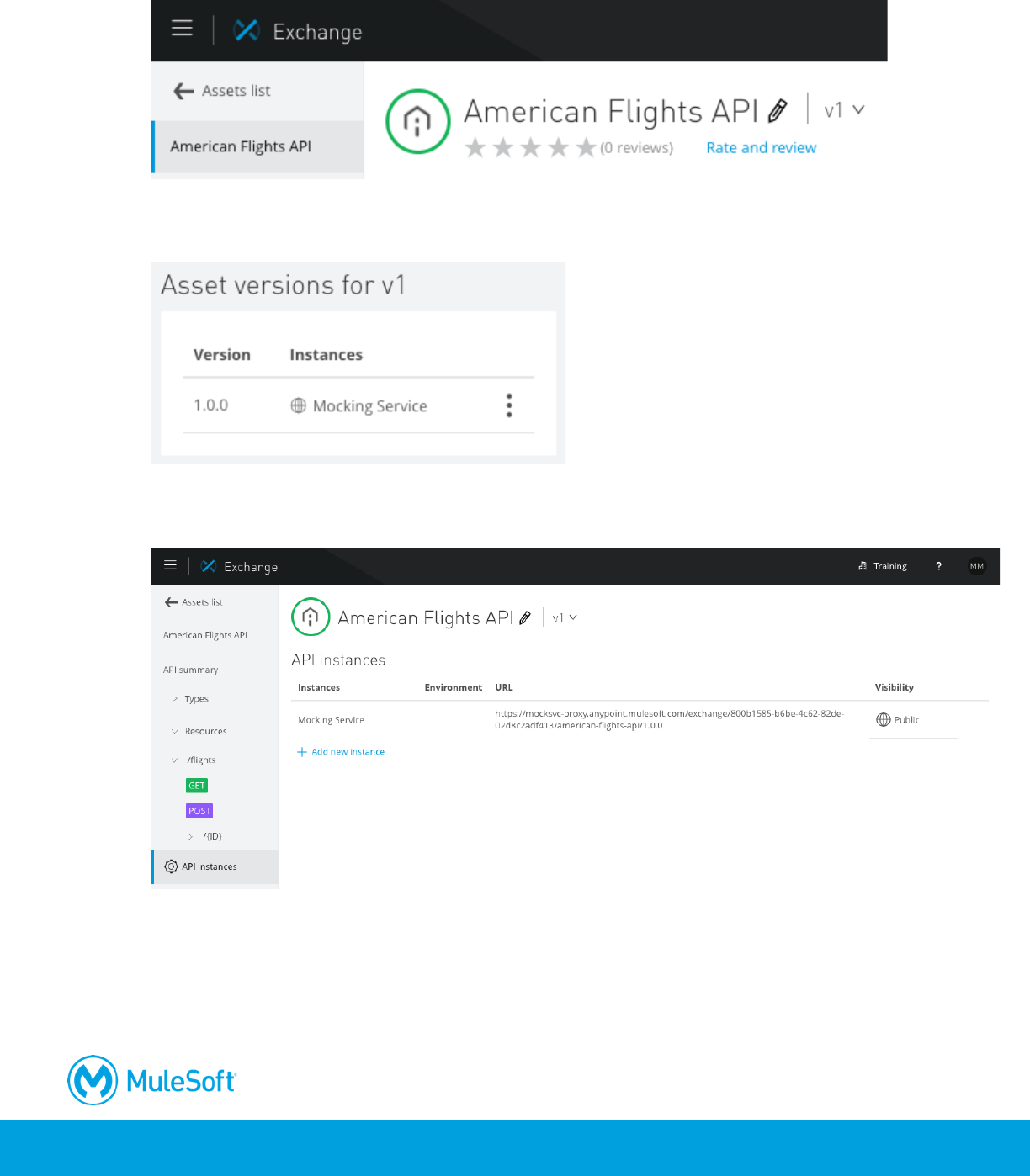The height and width of the screenshot is (1176, 1030).
Task: Open hamburger menu in top Exchange header
Action: [x=182, y=29]
